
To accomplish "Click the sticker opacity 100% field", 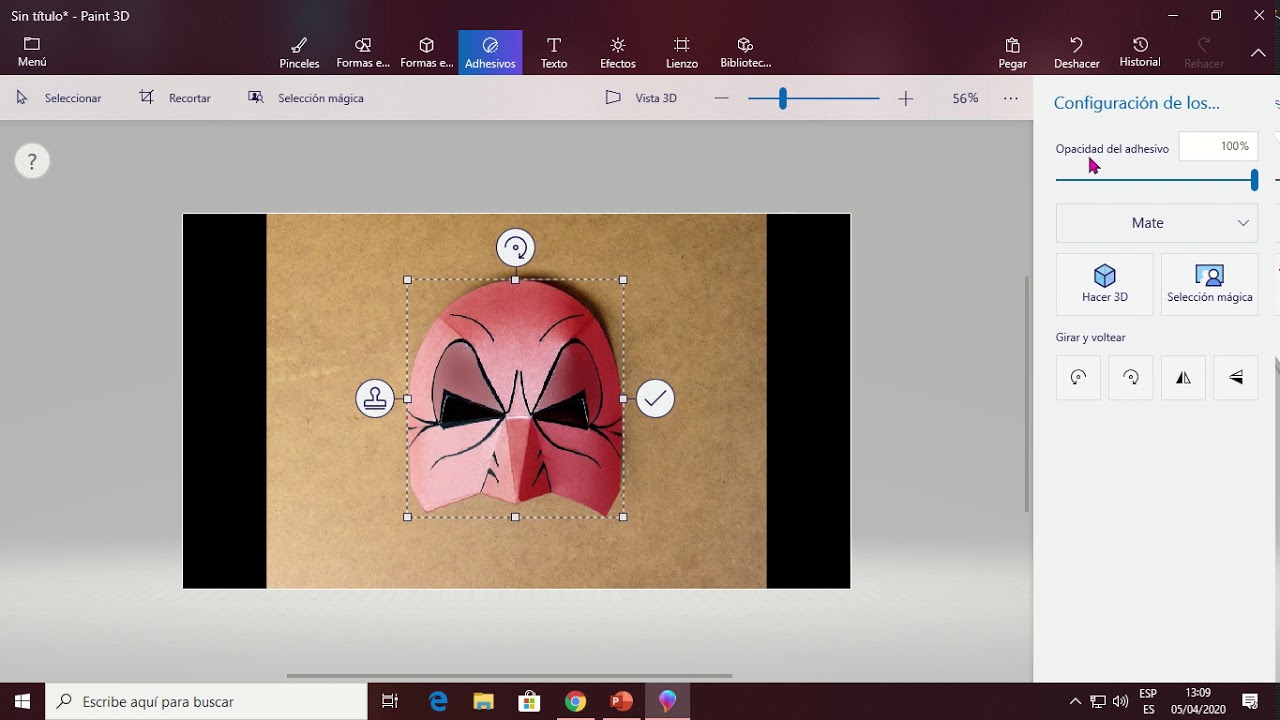I will [x=1218, y=146].
